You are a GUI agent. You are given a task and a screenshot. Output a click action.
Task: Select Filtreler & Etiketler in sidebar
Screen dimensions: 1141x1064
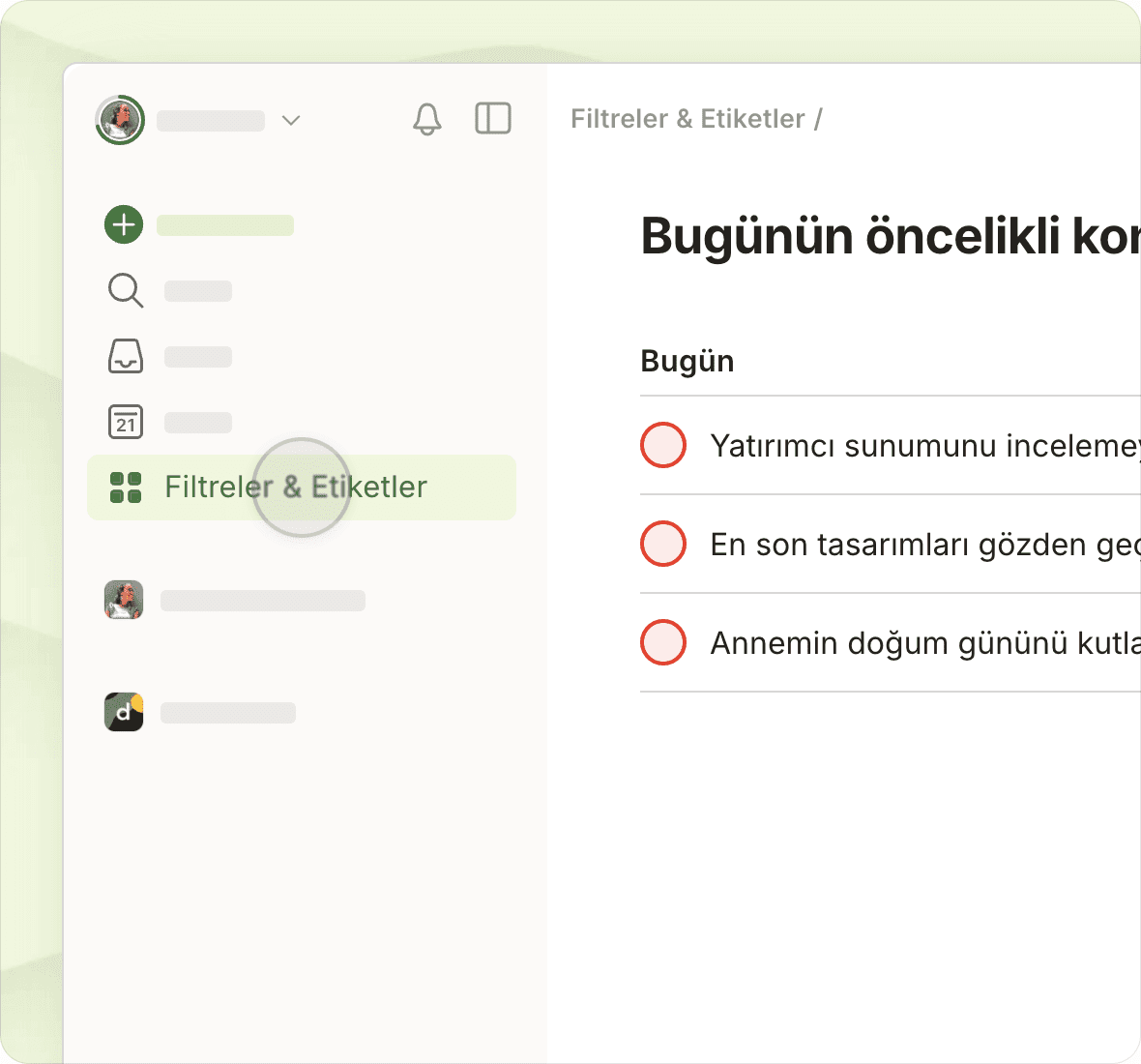296,488
